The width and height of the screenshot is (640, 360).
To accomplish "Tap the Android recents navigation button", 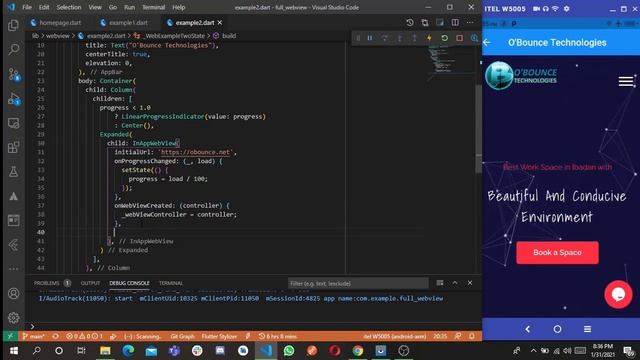I will point(587,329).
